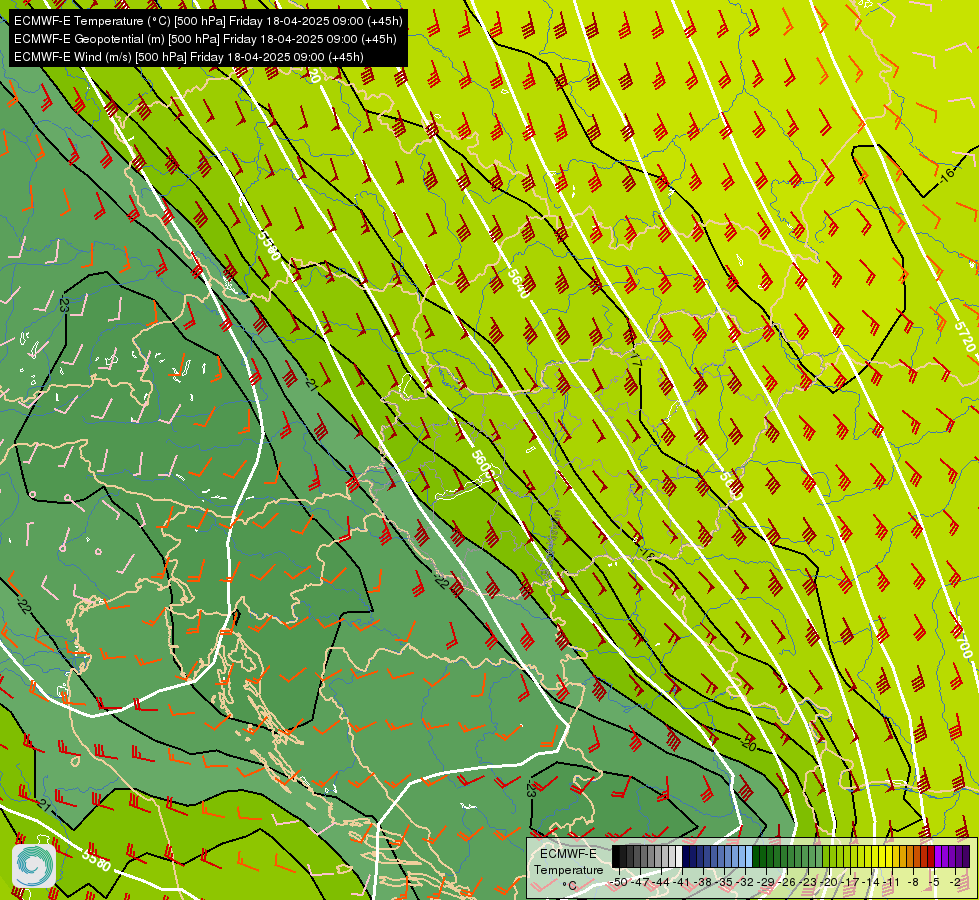Pick the red swatch just before -5
Screen dimensions: 979x900
coord(931,856)
